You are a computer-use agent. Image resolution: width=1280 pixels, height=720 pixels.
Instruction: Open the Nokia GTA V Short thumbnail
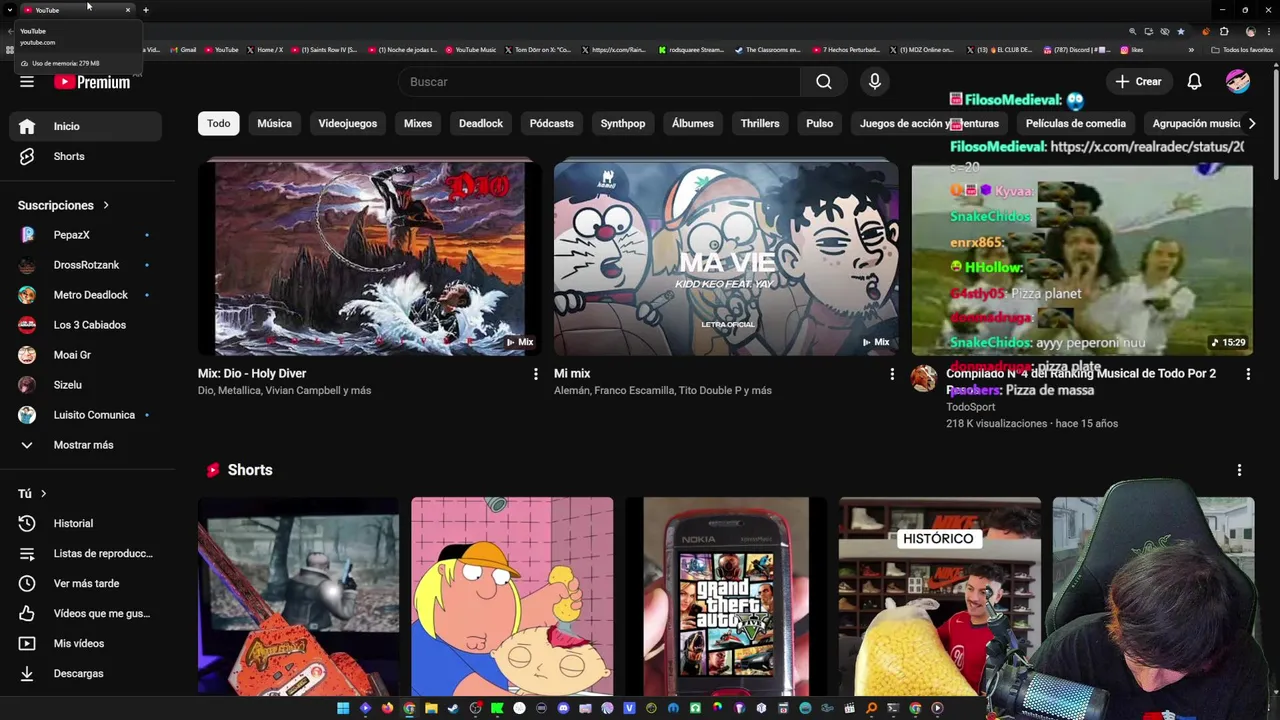tap(726, 596)
